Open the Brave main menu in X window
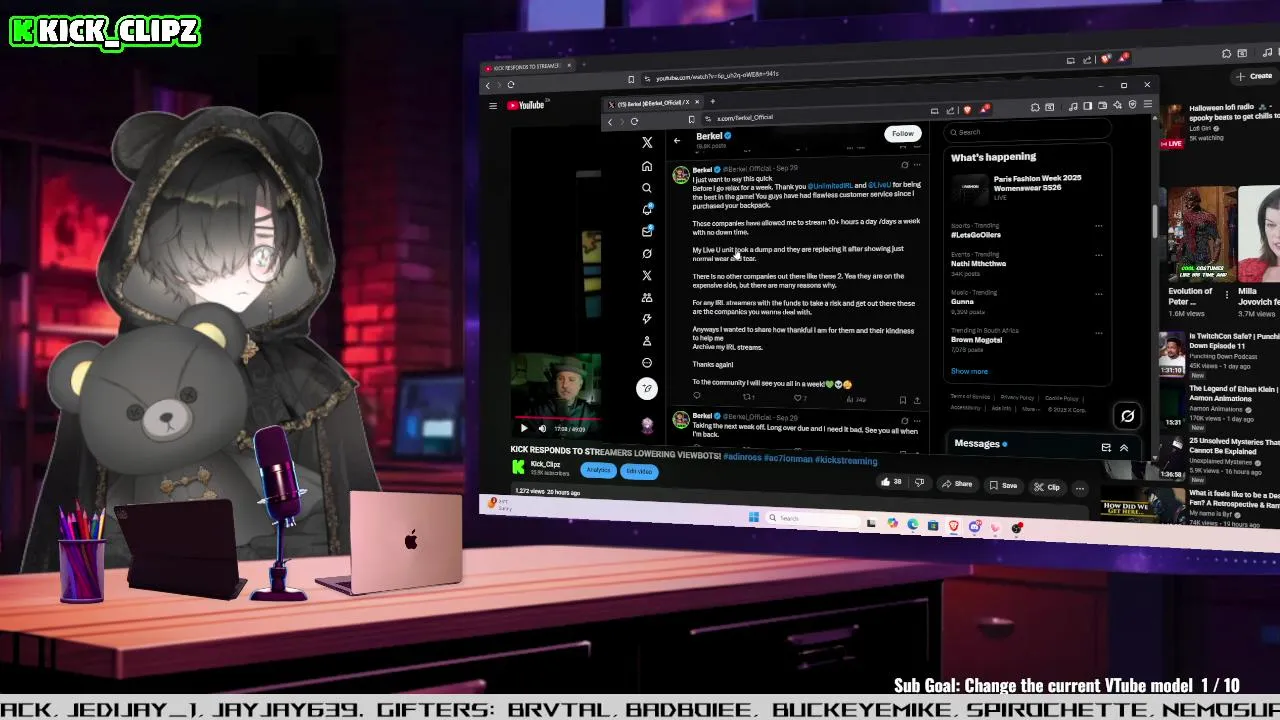The width and height of the screenshot is (1280, 720). [x=1148, y=104]
